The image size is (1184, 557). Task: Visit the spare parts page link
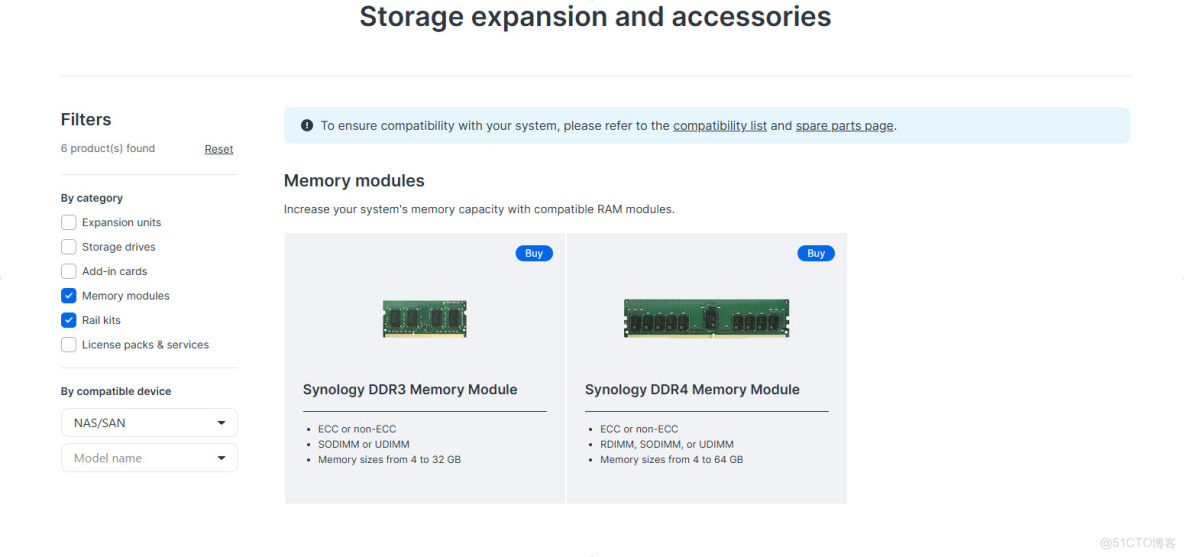click(844, 126)
